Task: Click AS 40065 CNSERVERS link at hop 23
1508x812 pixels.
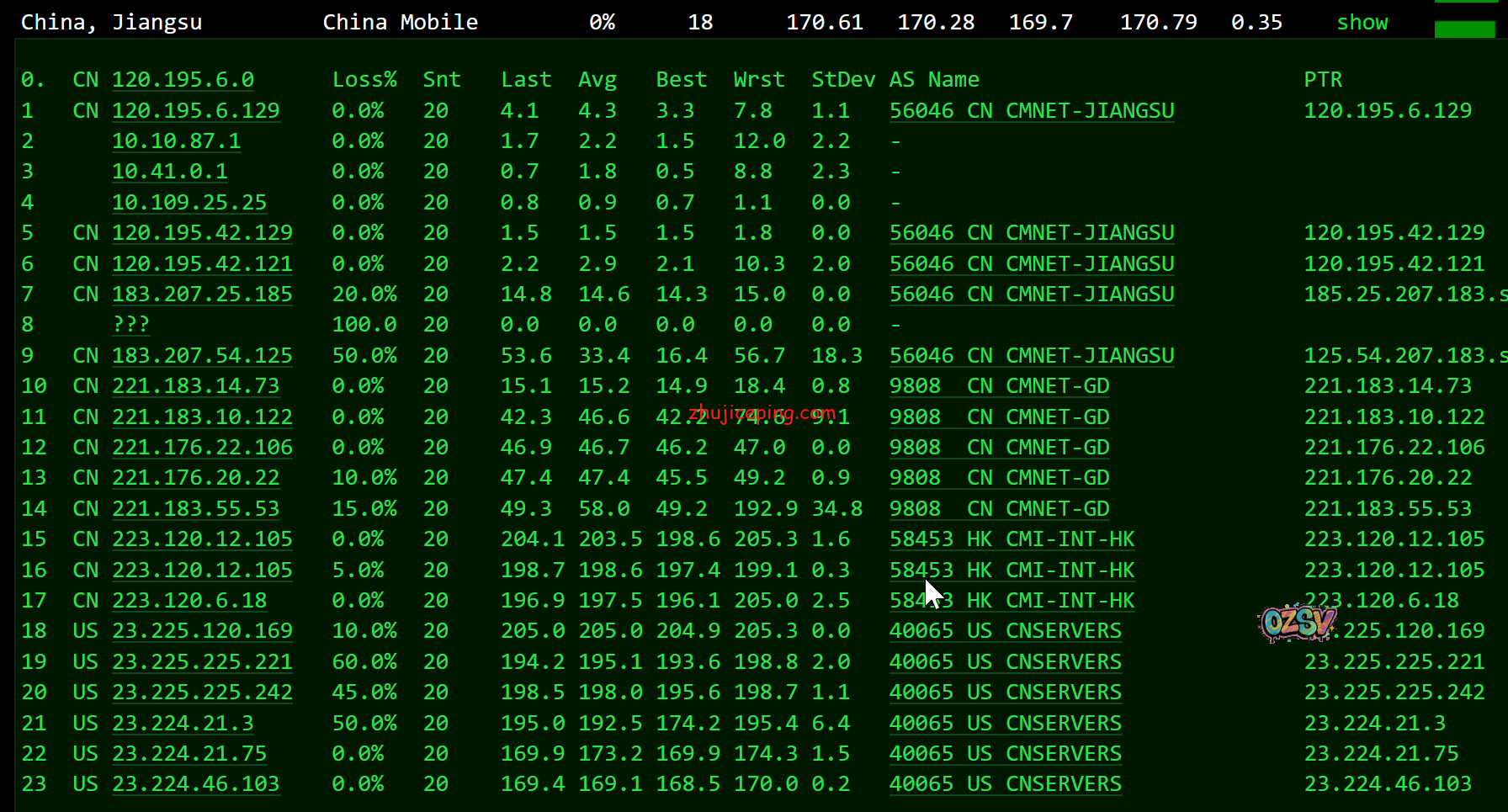Action: (1005, 784)
